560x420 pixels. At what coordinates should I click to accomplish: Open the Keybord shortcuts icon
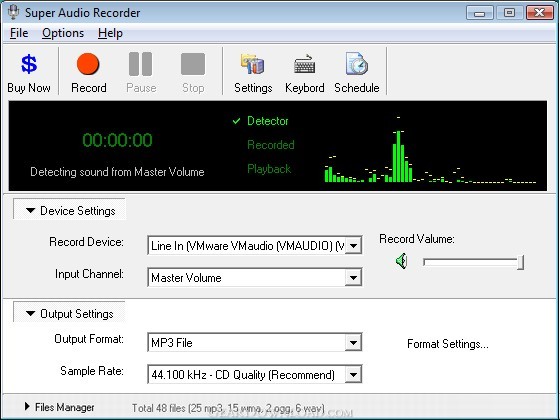pos(305,64)
